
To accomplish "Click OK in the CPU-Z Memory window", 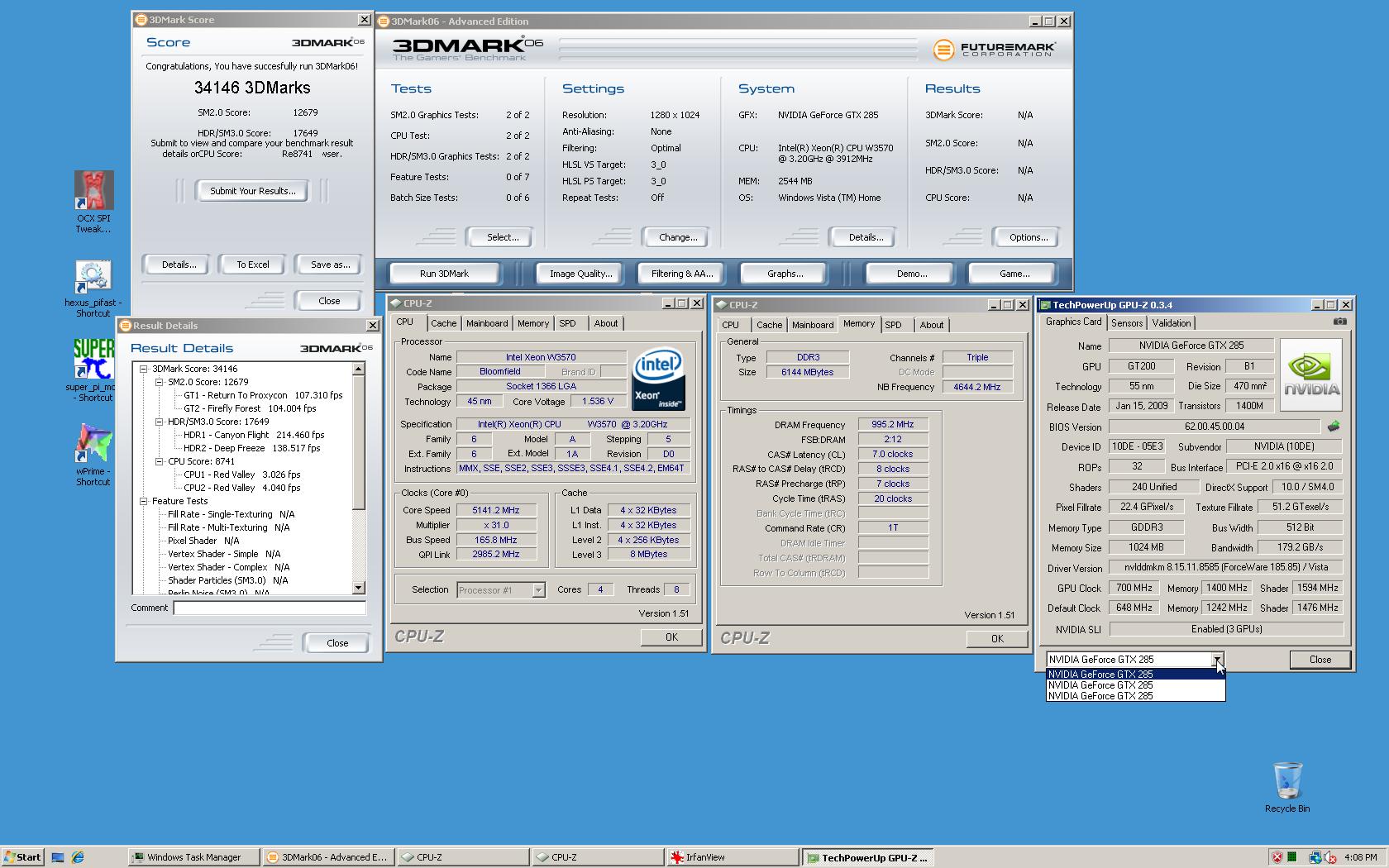I will click(x=997, y=639).
